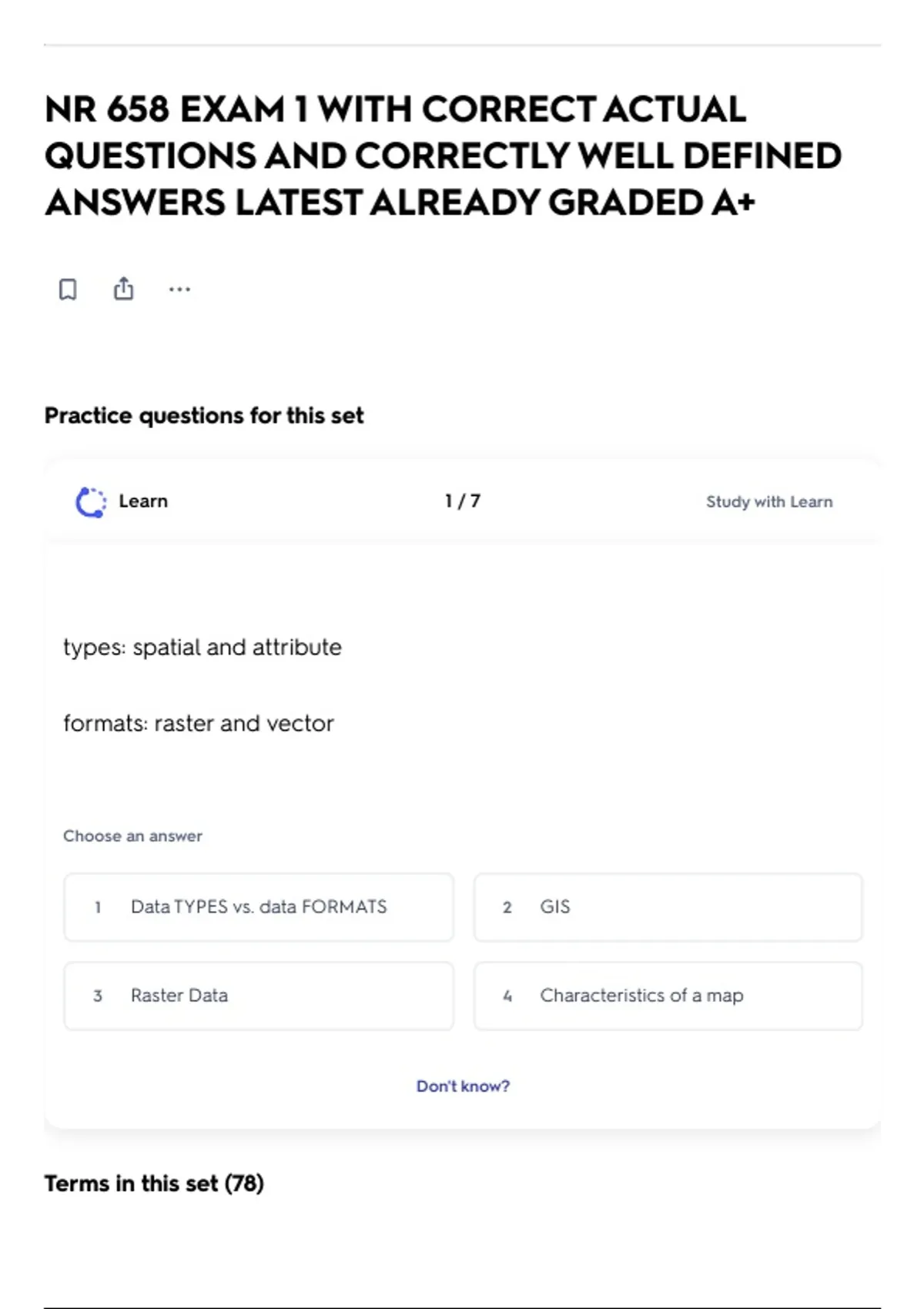Viewport: 924px width, 1309px height.
Task: Choose answer Data TYPES vs. data FORMATS
Action: 259,907
